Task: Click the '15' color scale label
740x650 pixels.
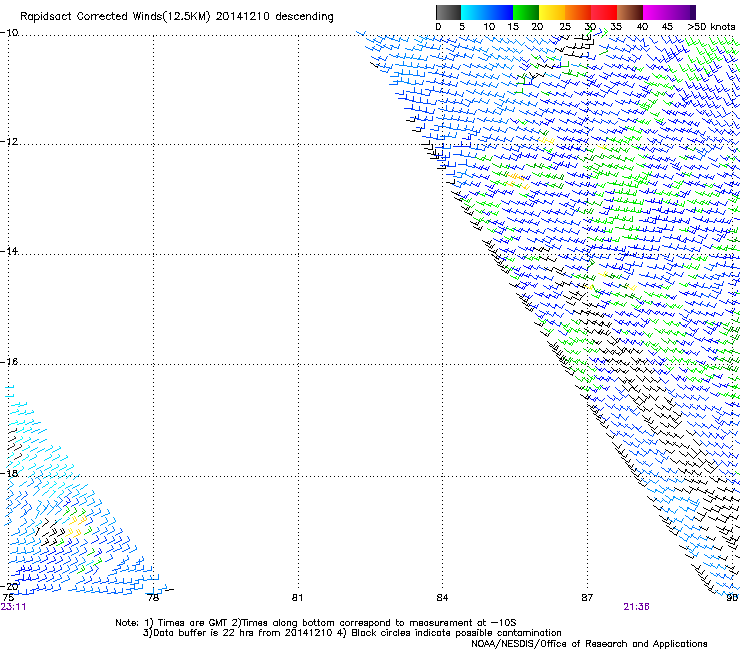Action: coord(513,27)
